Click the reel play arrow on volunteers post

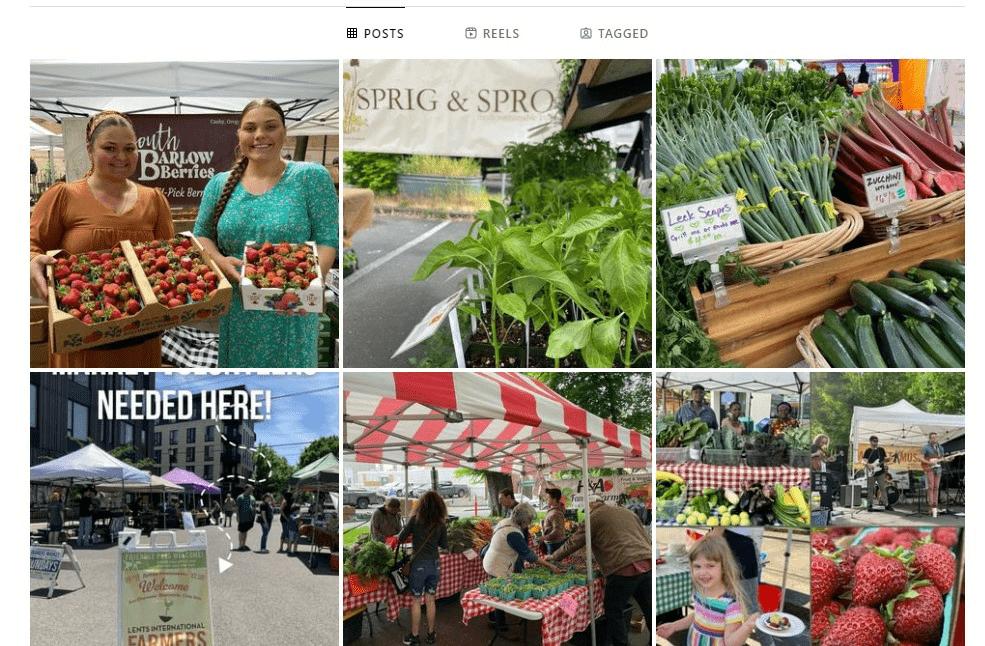tap(225, 565)
